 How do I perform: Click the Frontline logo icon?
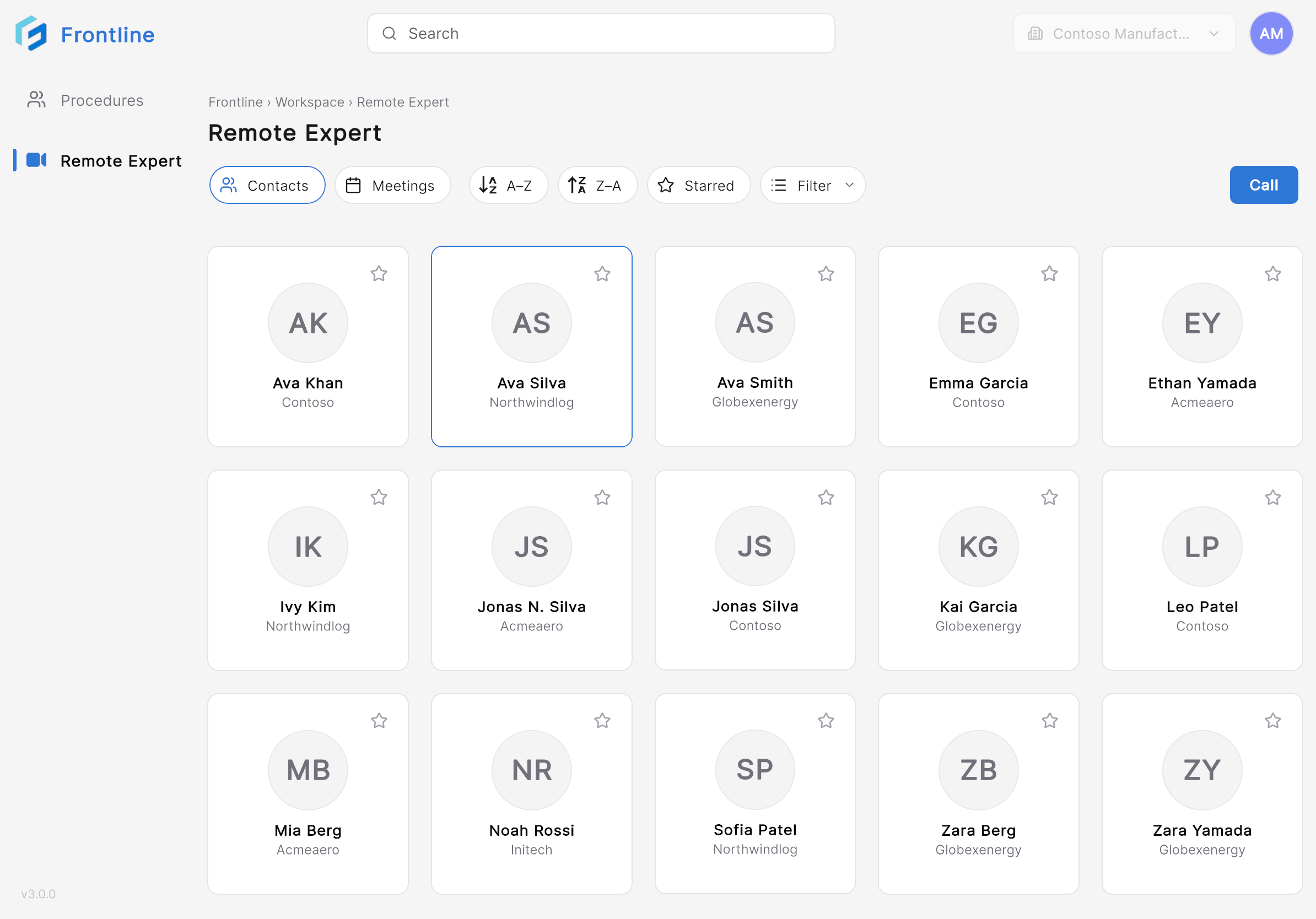(31, 34)
